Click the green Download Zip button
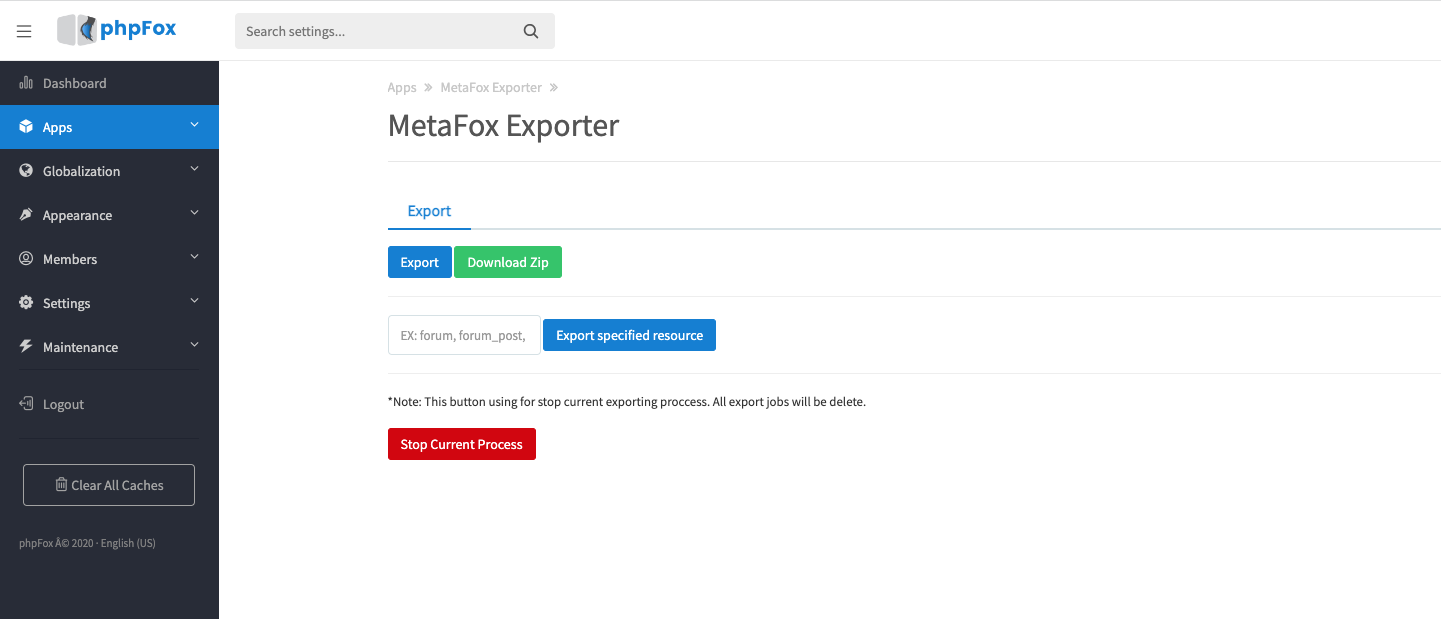The image size is (1441, 619). (508, 262)
